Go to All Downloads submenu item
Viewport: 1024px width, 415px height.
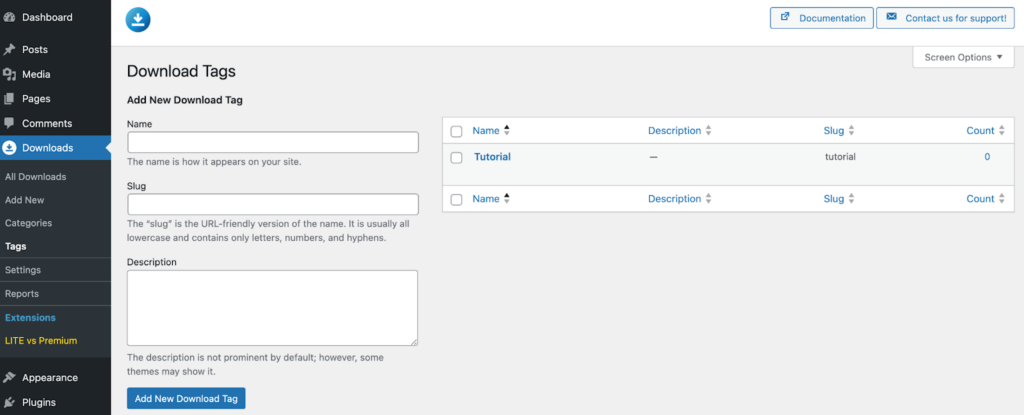coord(35,176)
